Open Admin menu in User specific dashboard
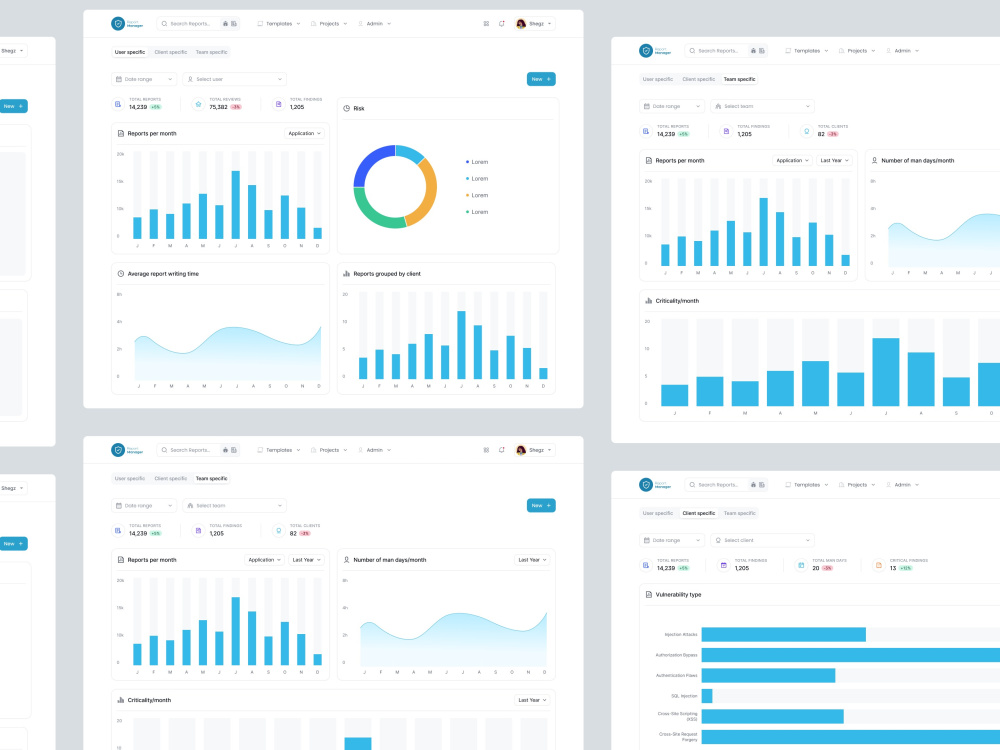Image resolution: width=1000 pixels, height=750 pixels. [x=374, y=24]
